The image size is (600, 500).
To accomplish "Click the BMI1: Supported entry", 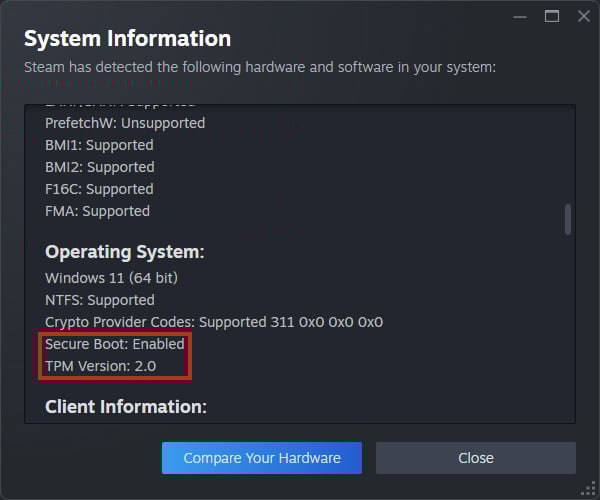I will 100,145.
